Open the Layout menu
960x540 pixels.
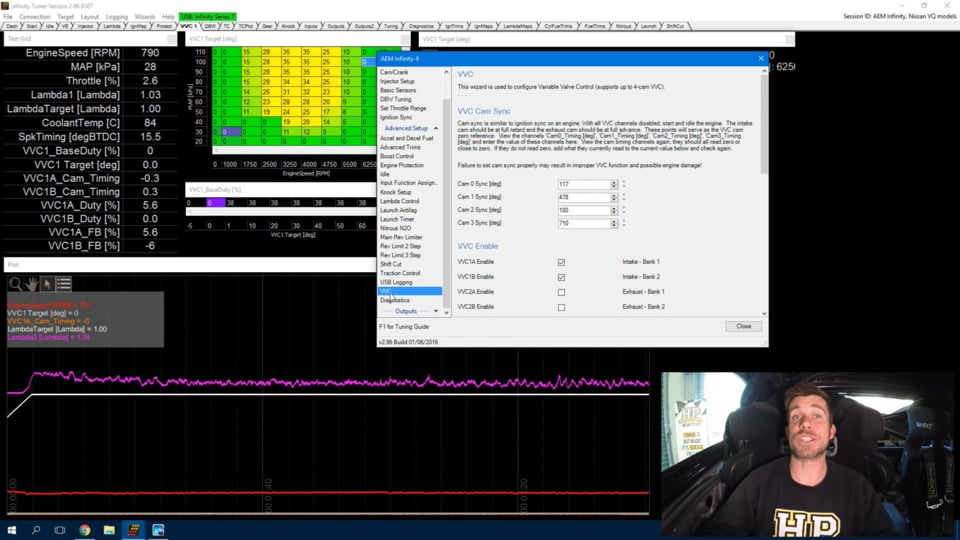(89, 17)
